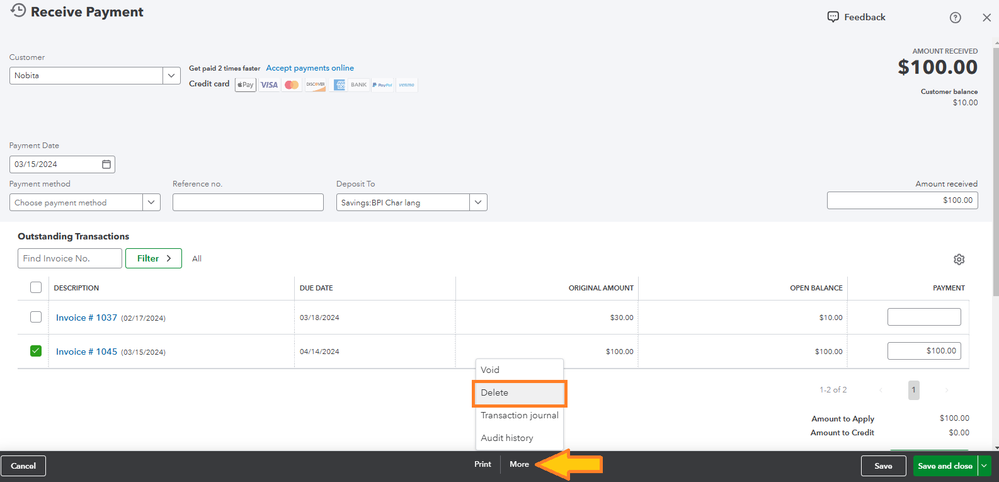Click the Receive Payment history clock icon
The height and width of the screenshot is (482, 999).
(18, 11)
